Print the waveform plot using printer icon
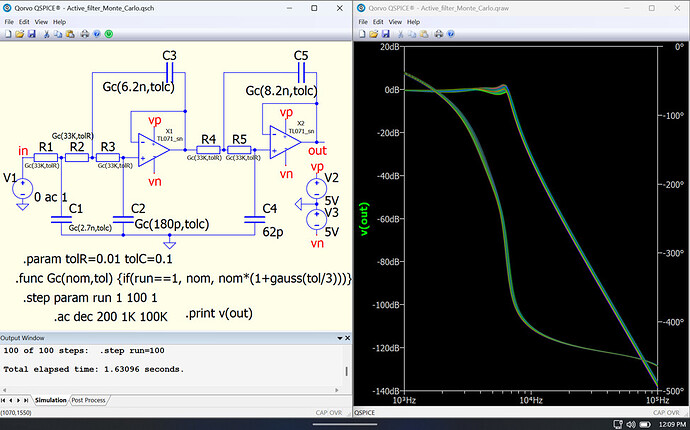The height and width of the screenshot is (430, 690). coord(437,34)
